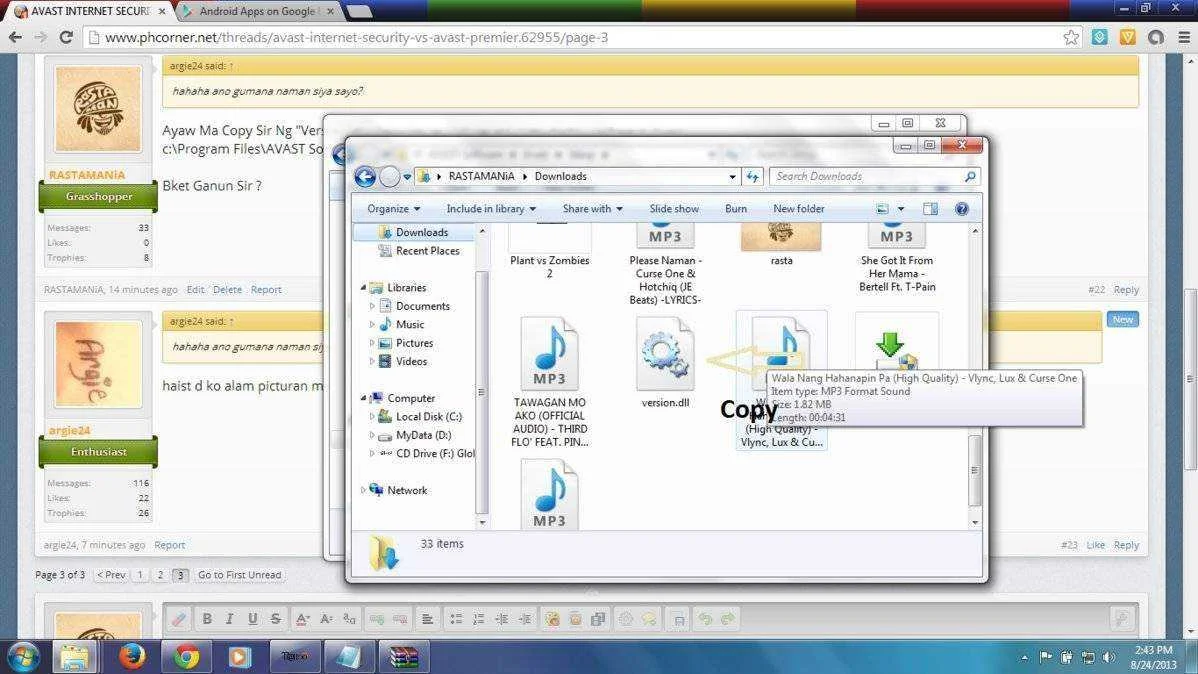Click Explorer back arrow button
Viewport: 1198px width, 674px height.
click(365, 177)
